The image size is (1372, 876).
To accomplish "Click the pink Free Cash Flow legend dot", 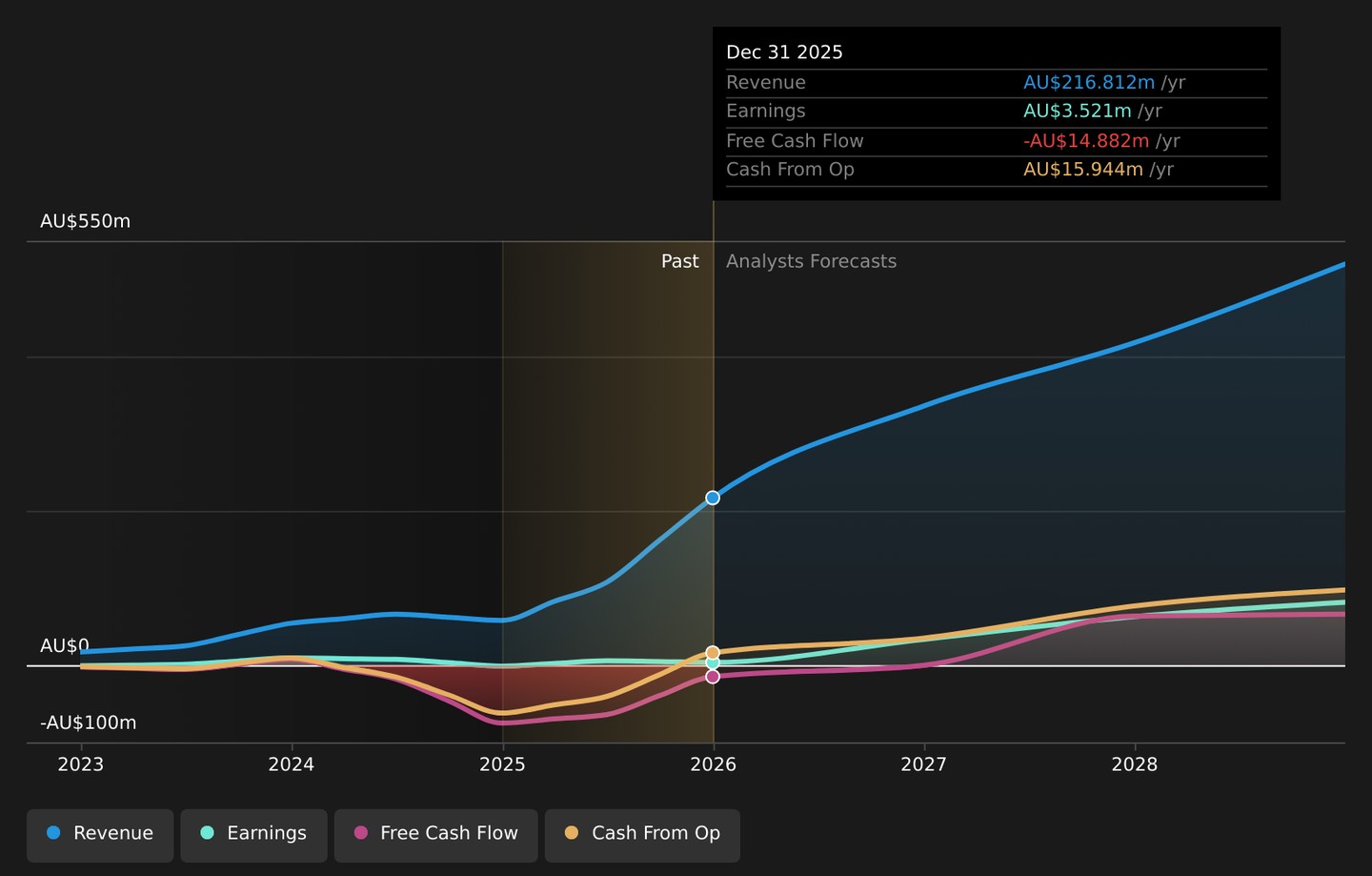I will coord(360,833).
